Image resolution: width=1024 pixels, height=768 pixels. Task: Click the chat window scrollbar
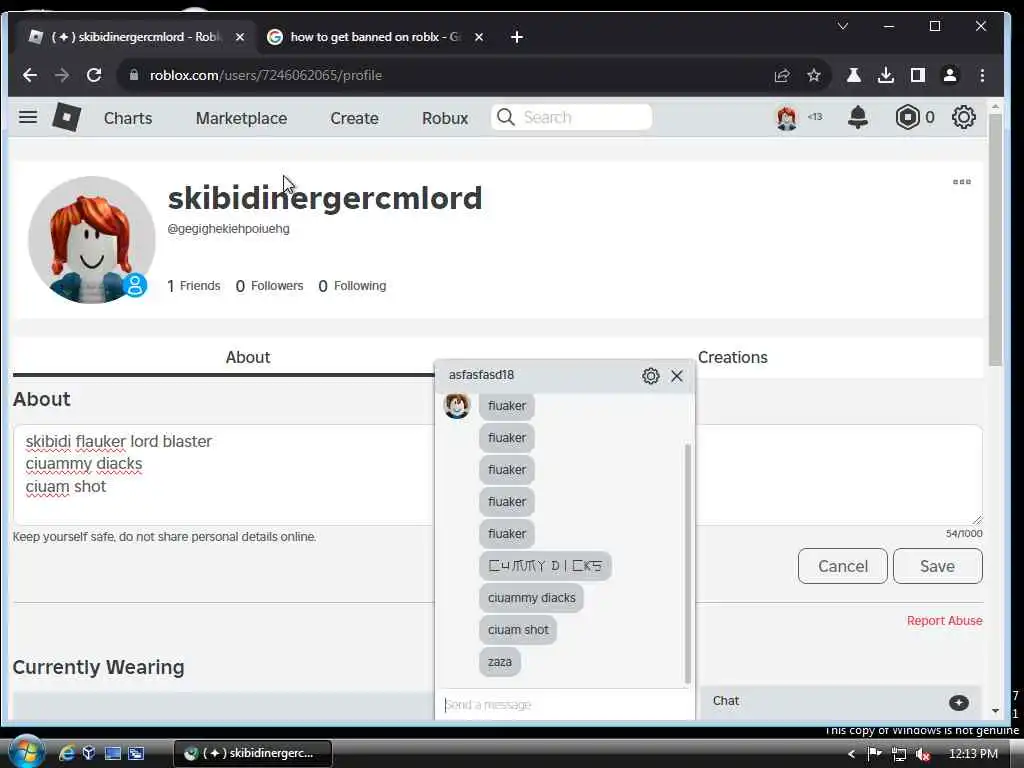click(688, 563)
